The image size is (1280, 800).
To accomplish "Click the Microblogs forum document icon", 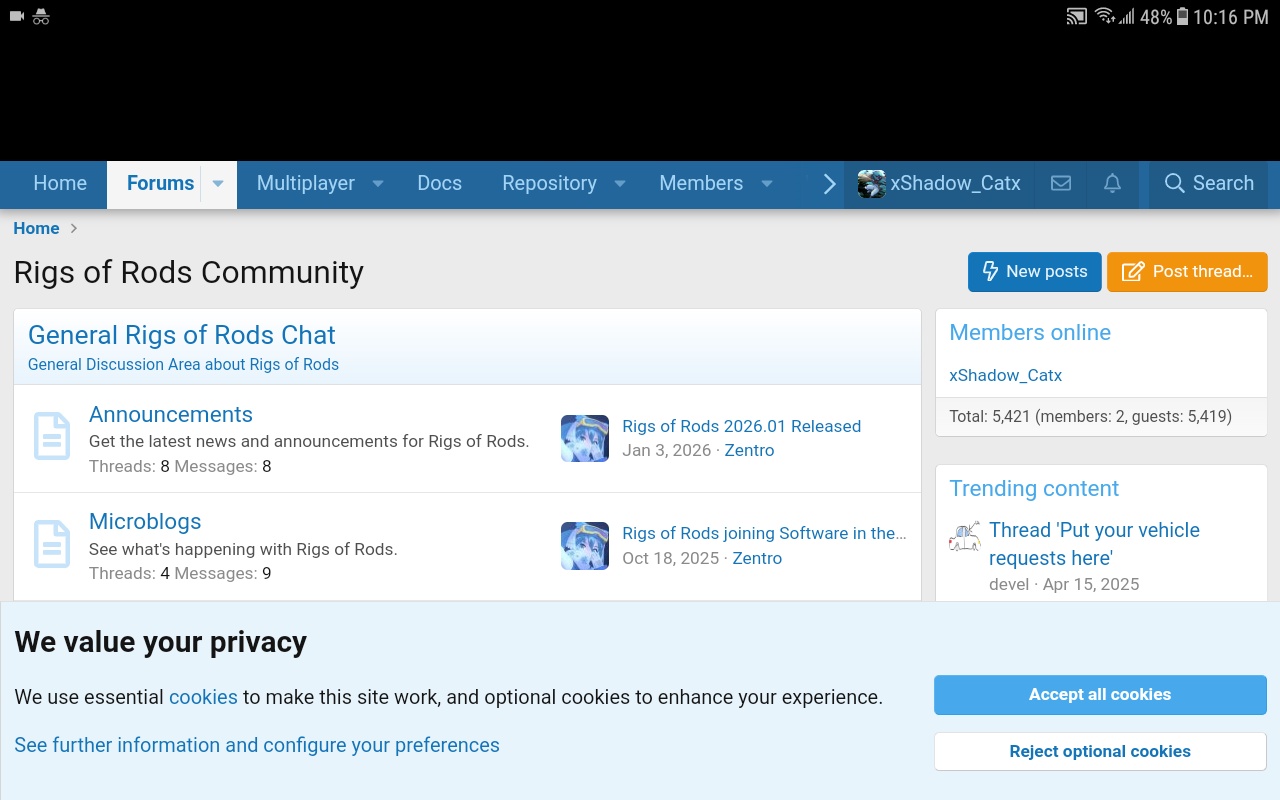I will click(52, 544).
